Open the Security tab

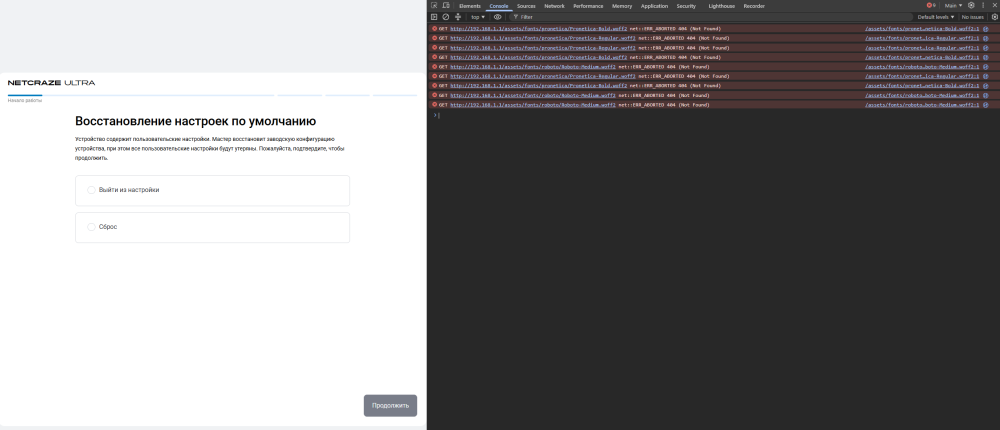[x=686, y=6]
